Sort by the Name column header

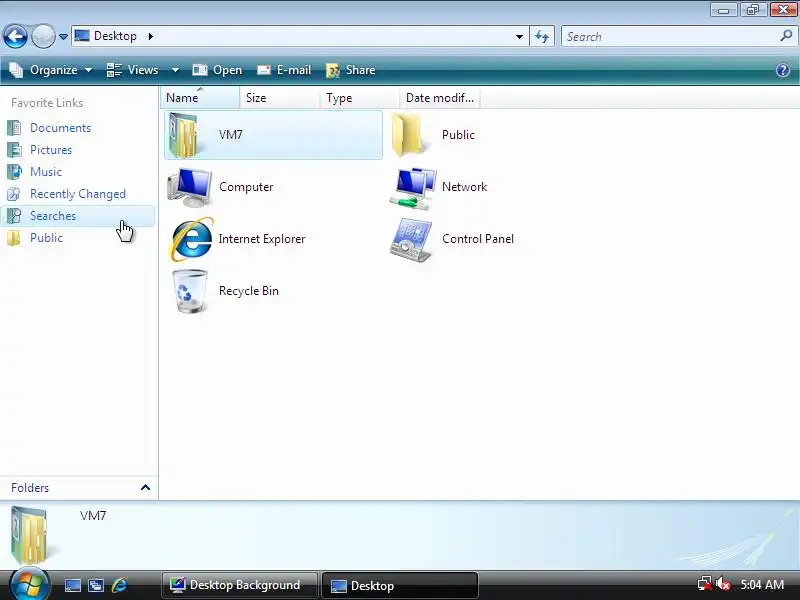coord(200,97)
